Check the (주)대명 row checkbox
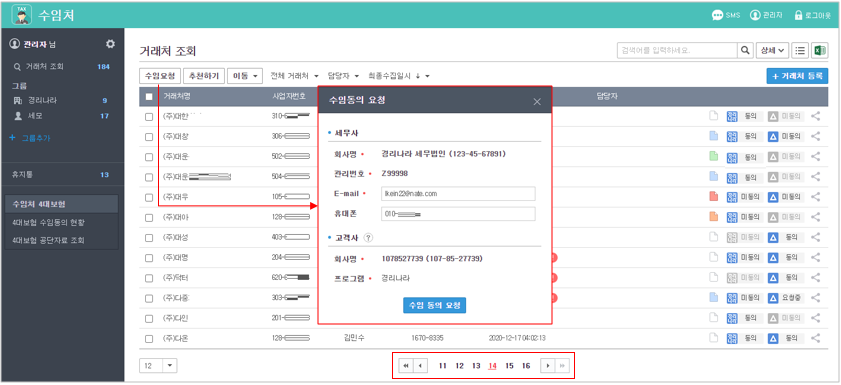Image resolution: width=841 pixels, height=385 pixels. click(149, 258)
